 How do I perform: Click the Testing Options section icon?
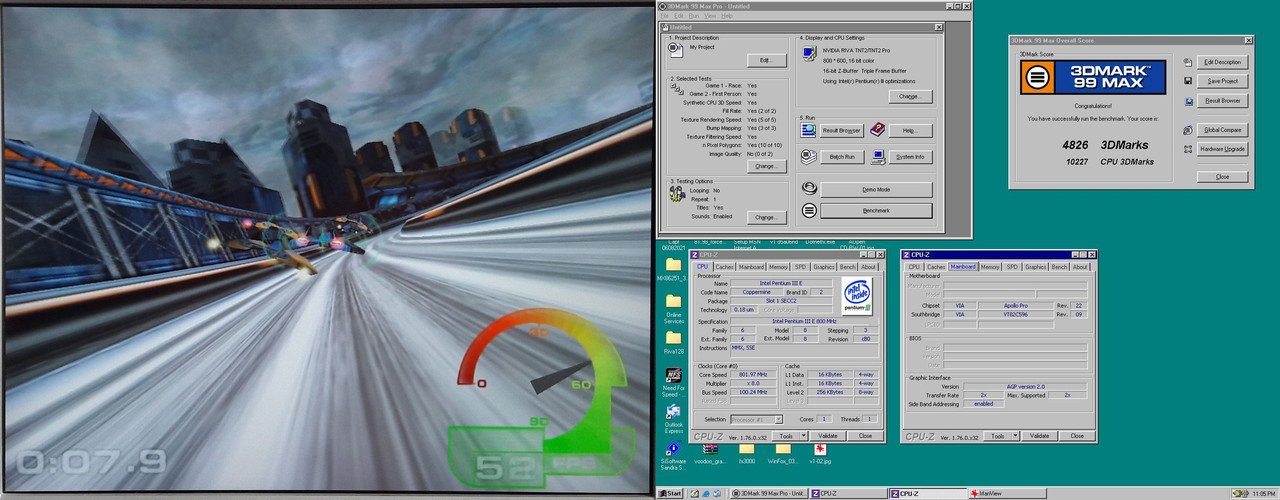click(677, 194)
